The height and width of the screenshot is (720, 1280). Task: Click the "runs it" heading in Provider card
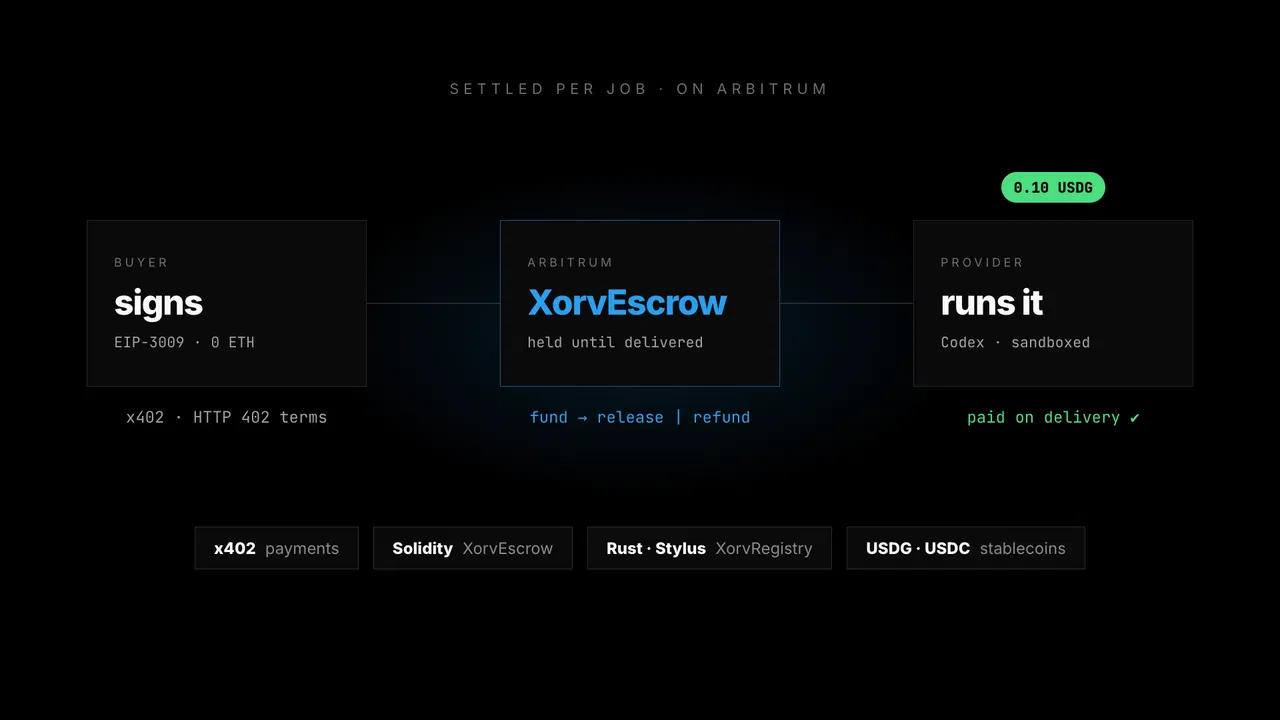coord(992,302)
